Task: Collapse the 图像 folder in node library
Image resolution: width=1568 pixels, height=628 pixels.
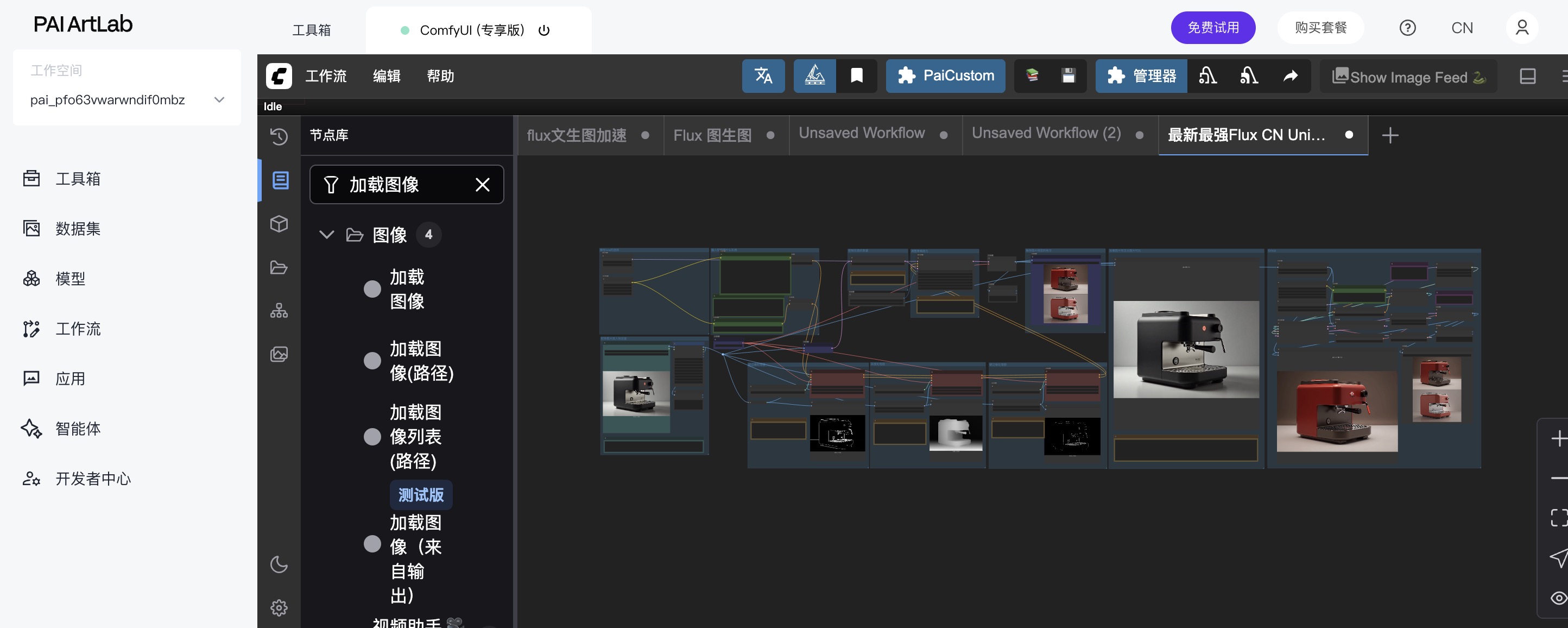Action: tap(326, 235)
